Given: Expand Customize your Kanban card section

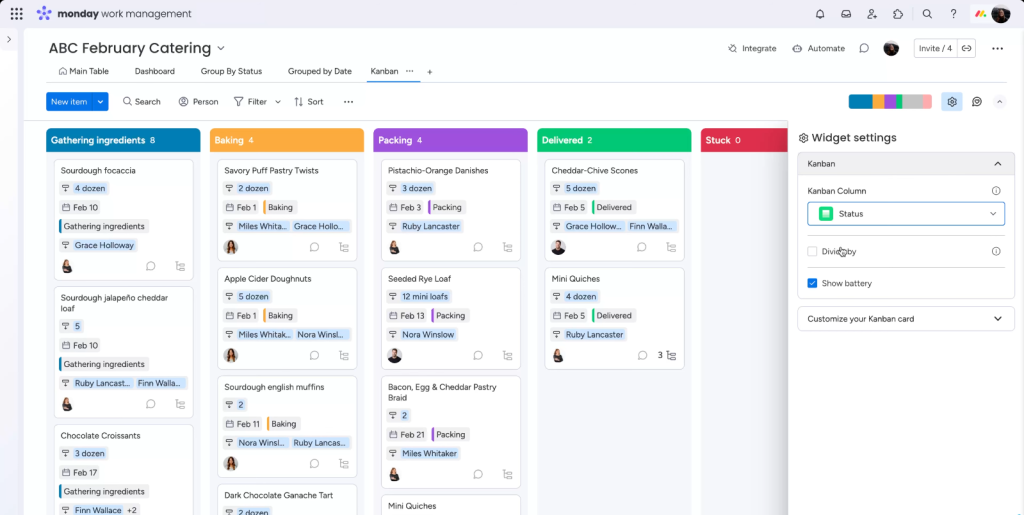Looking at the screenshot, I should coord(905,319).
